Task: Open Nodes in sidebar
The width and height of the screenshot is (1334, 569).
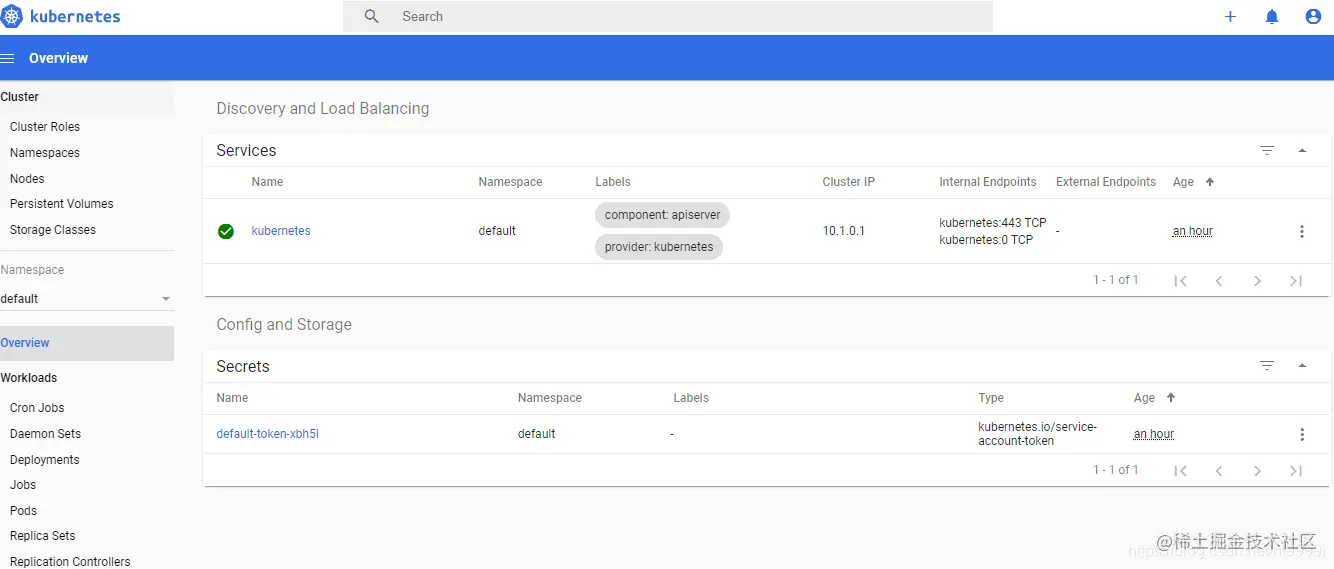Action: 27,179
